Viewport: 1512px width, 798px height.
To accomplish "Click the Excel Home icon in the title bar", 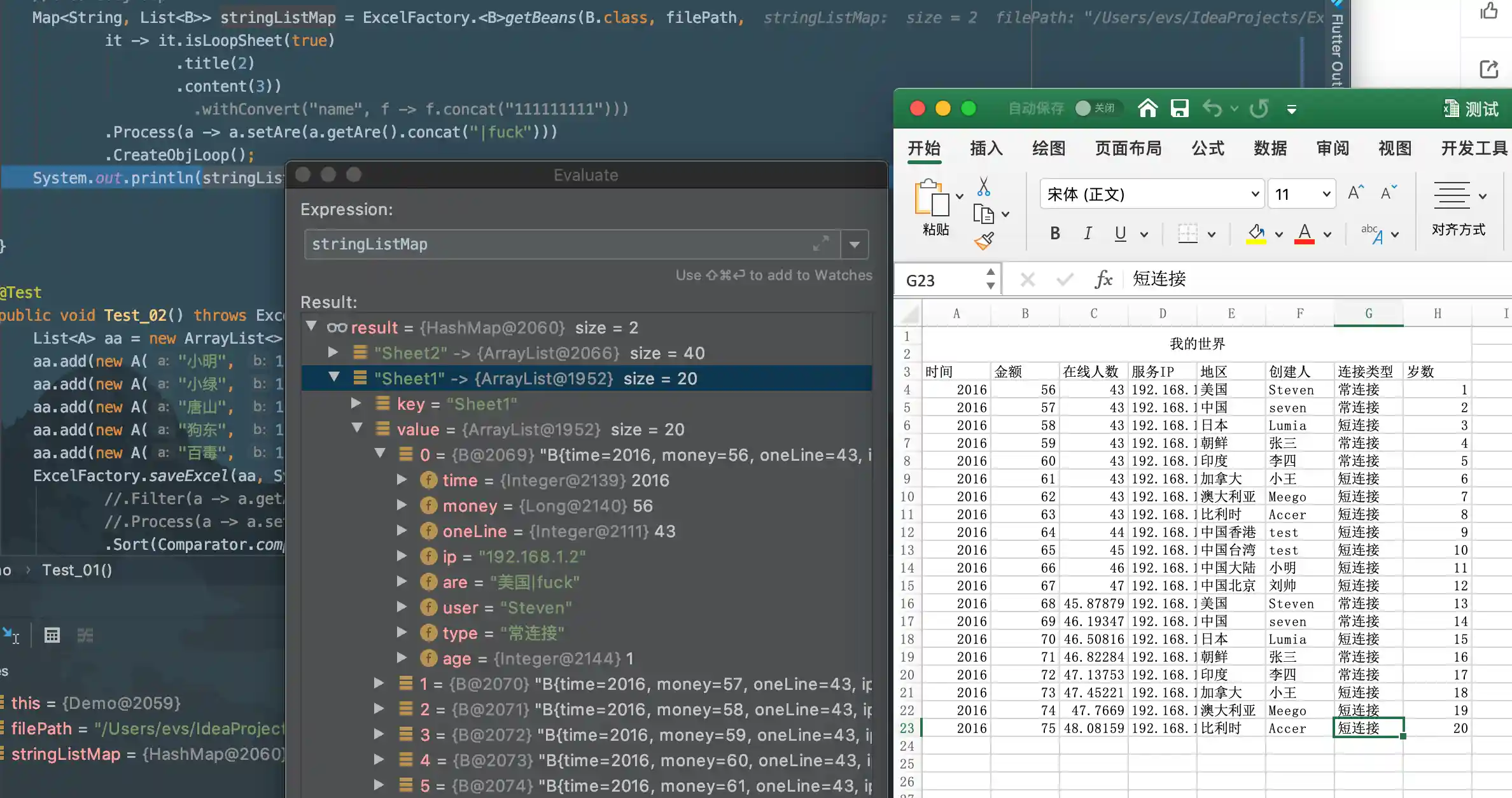I will [1147, 109].
